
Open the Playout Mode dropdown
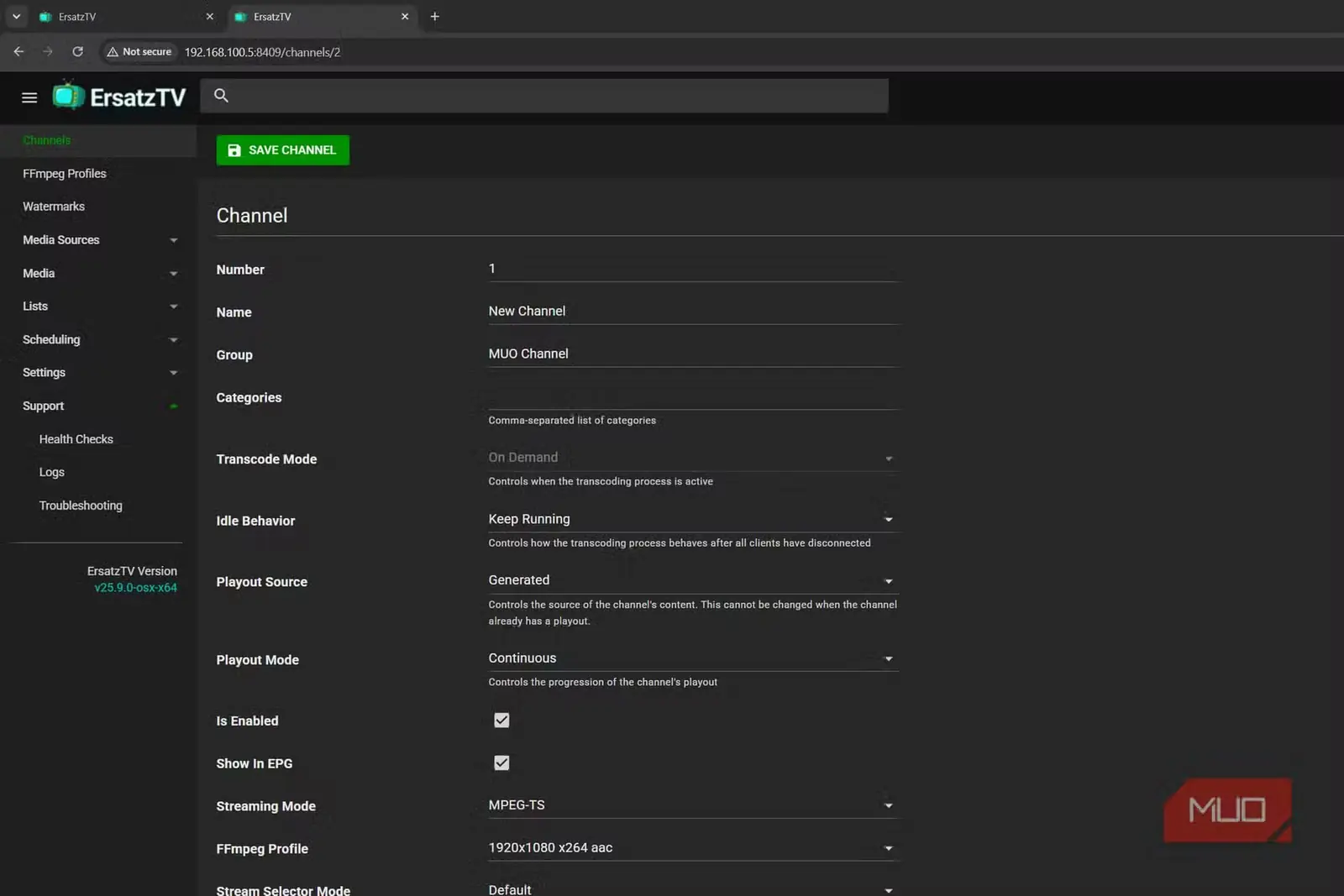pos(693,659)
